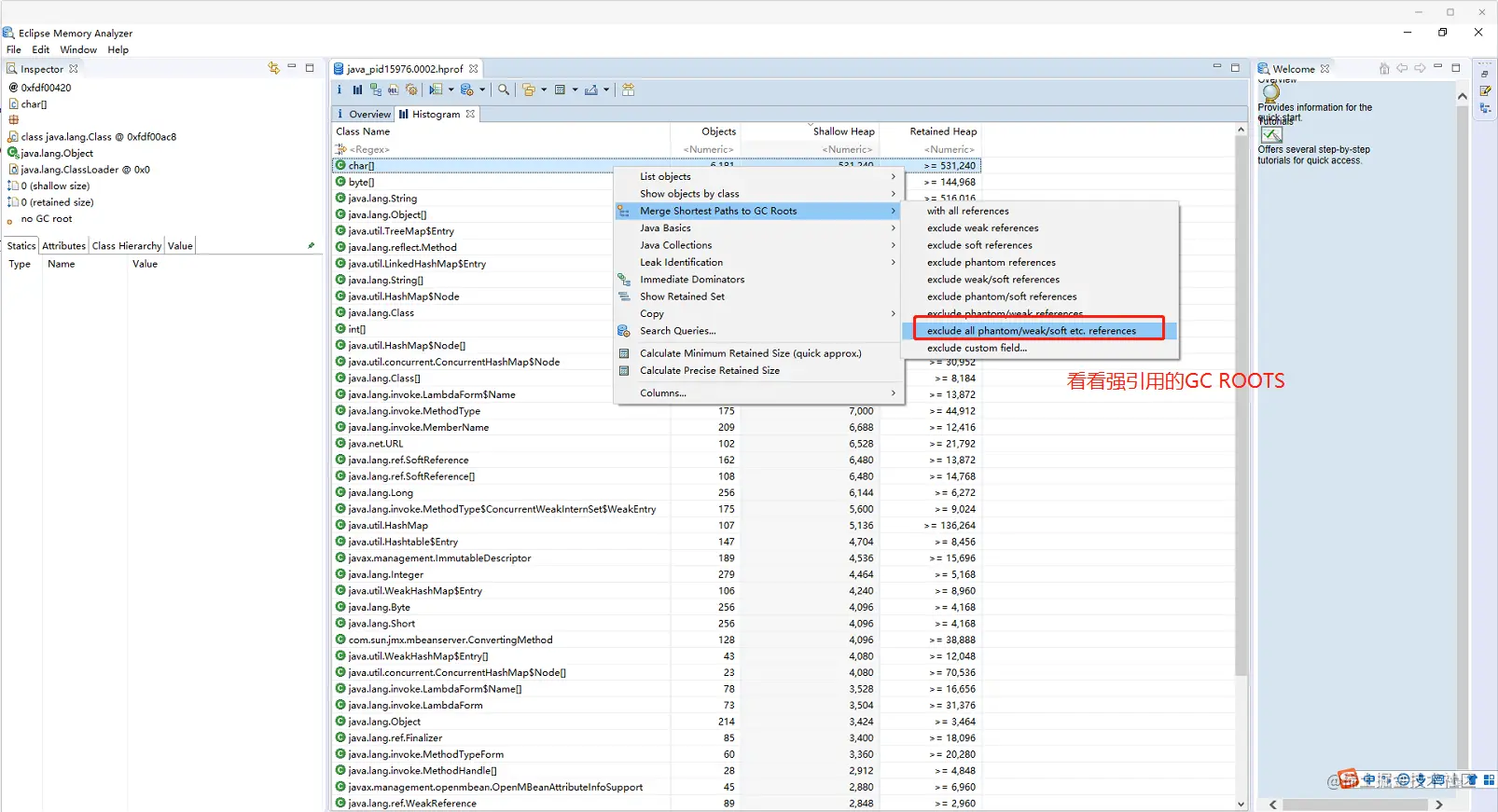Expand the Export dropdown arrow
Screen dimensions: 1498x812
pos(606,89)
